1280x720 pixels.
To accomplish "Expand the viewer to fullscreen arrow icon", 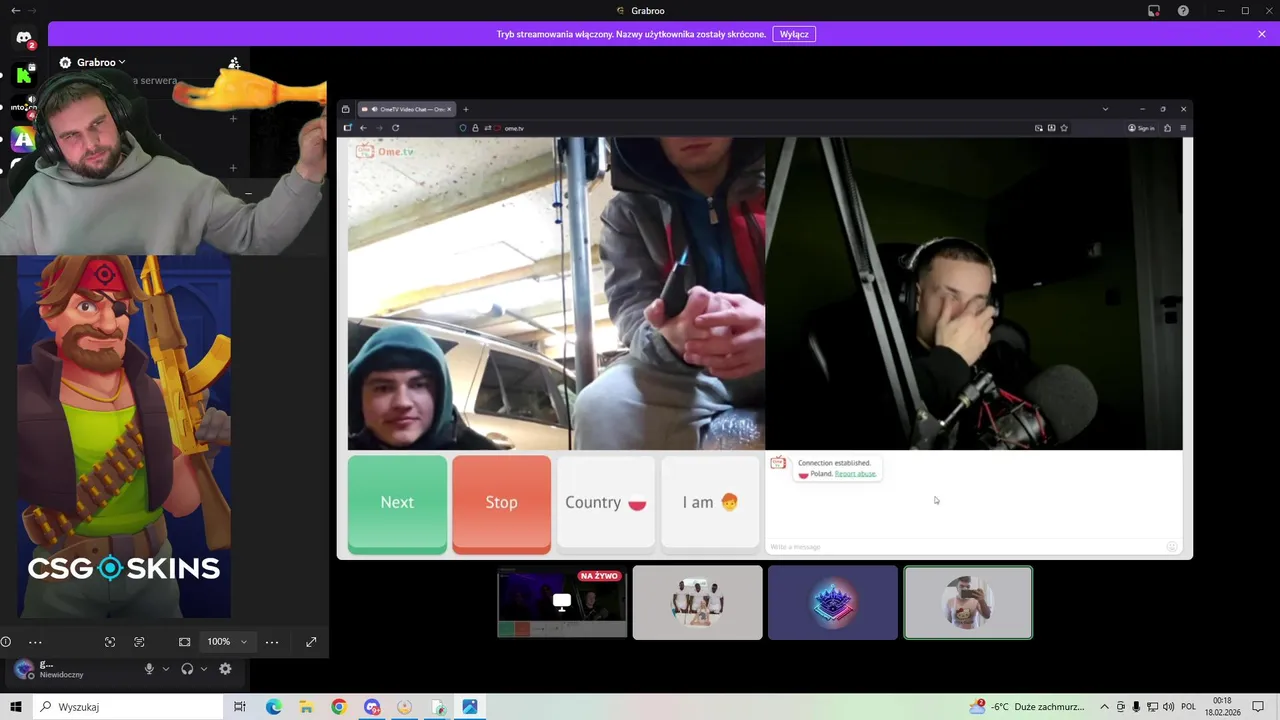I will pyautogui.click(x=311, y=642).
